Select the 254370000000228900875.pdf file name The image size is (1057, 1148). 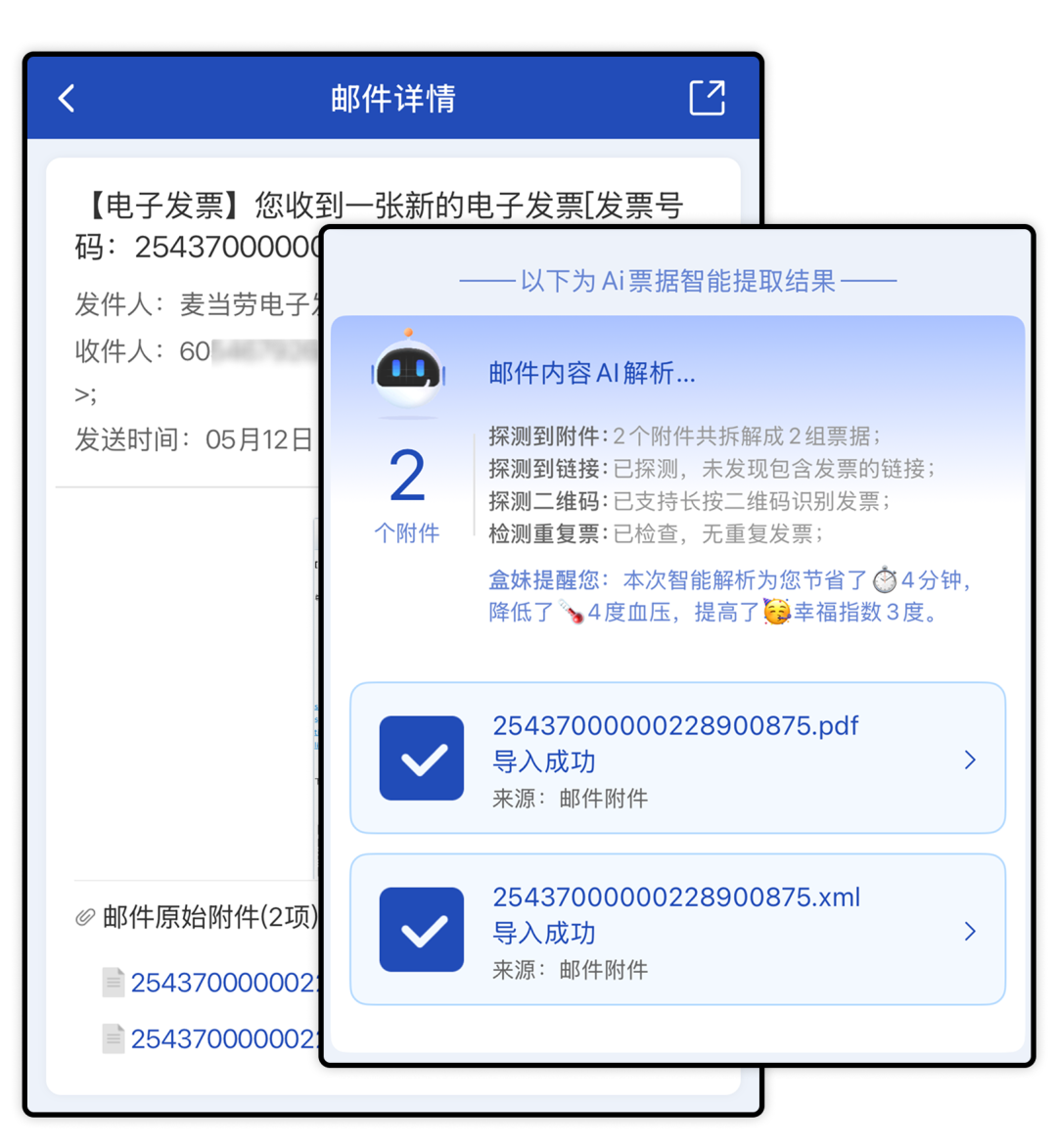pyautogui.click(x=675, y=725)
